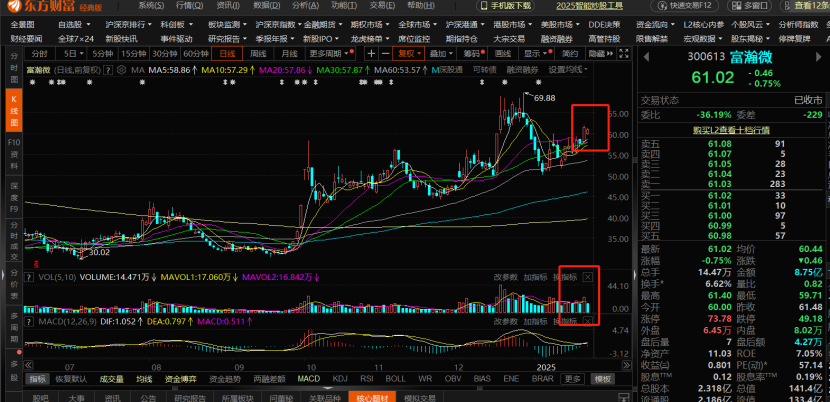
Task: Expand the 更多周期 dropdown
Action: (331, 53)
